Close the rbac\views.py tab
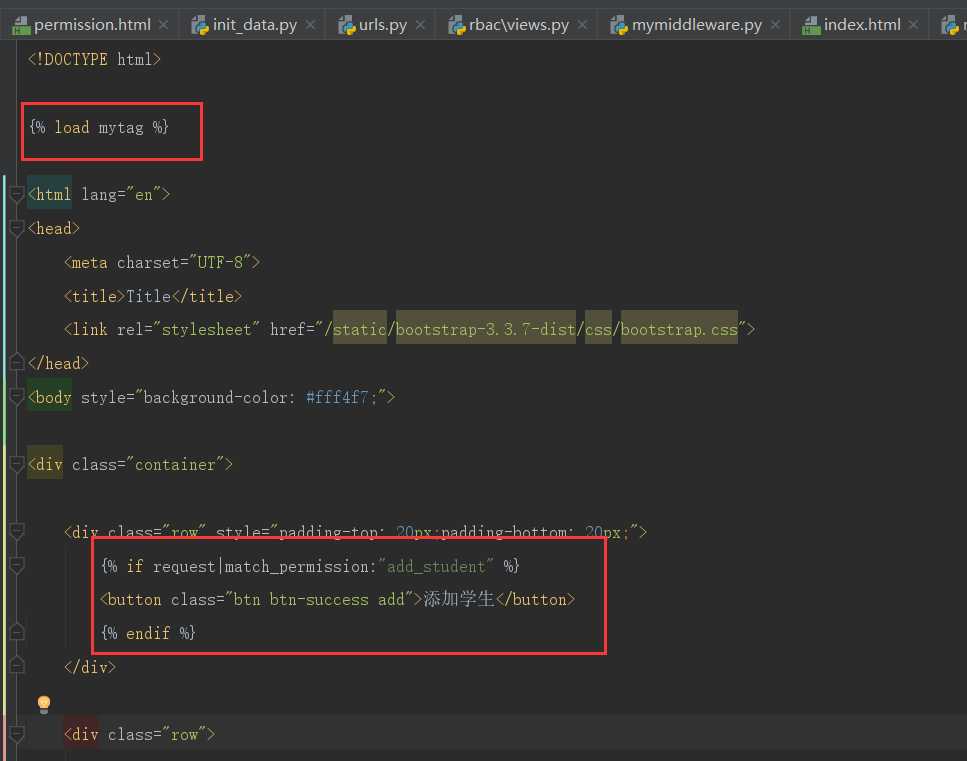Image resolution: width=967 pixels, height=761 pixels. click(x=582, y=25)
